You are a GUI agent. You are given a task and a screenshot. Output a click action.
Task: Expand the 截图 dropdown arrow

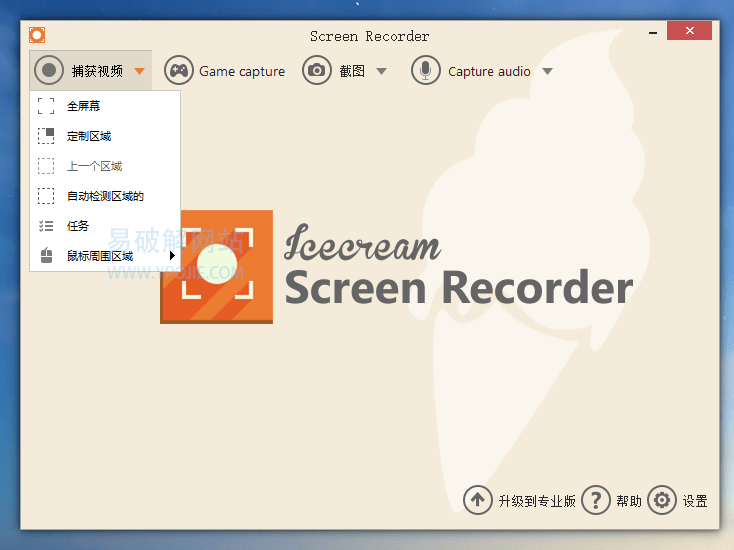coord(382,71)
